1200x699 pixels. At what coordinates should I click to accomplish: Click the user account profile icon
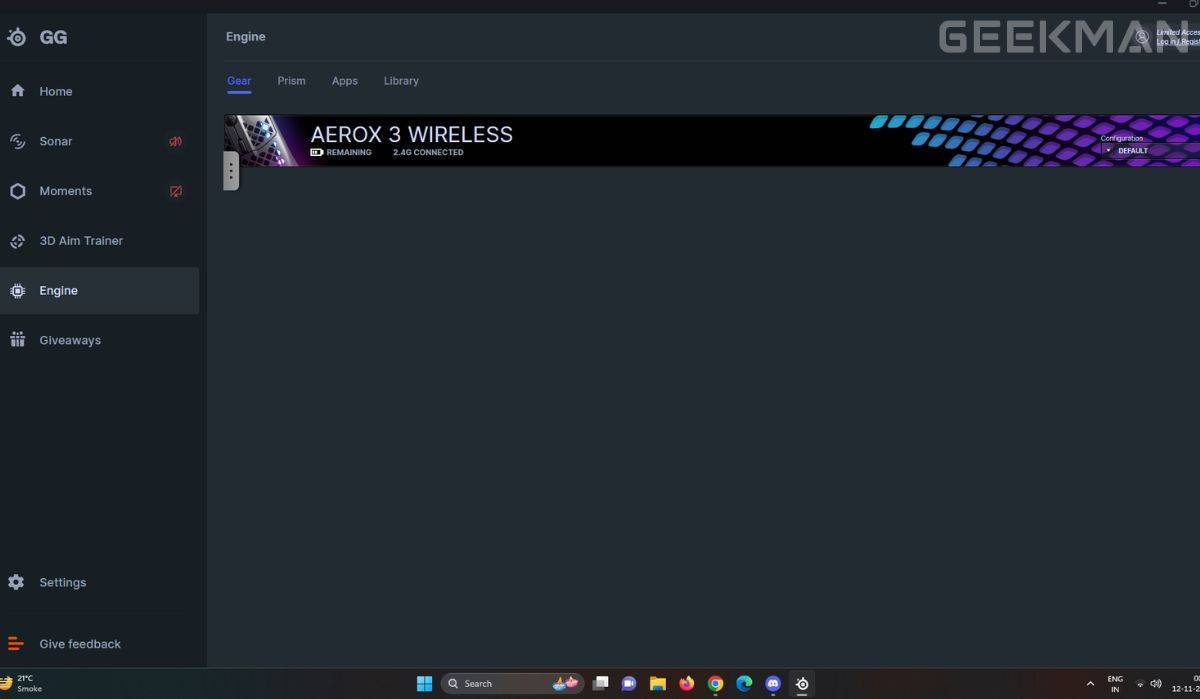tap(1142, 37)
